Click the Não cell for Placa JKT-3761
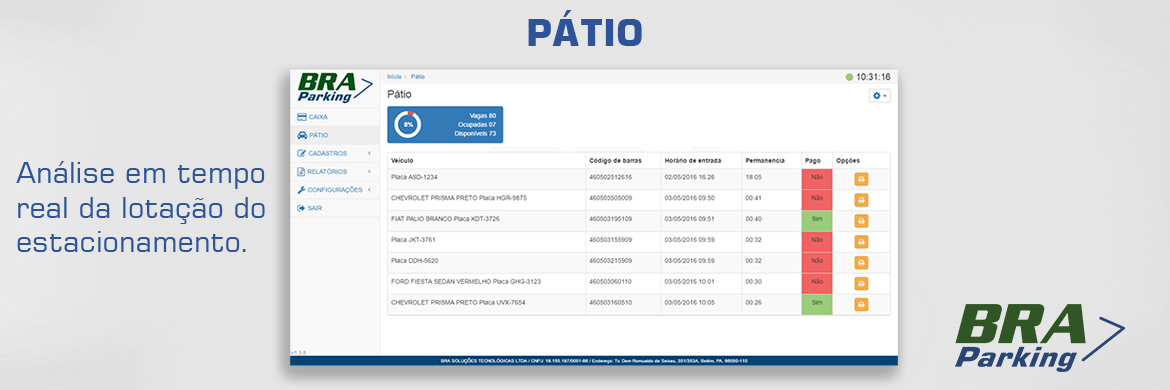The image size is (1170, 390). tap(816, 242)
